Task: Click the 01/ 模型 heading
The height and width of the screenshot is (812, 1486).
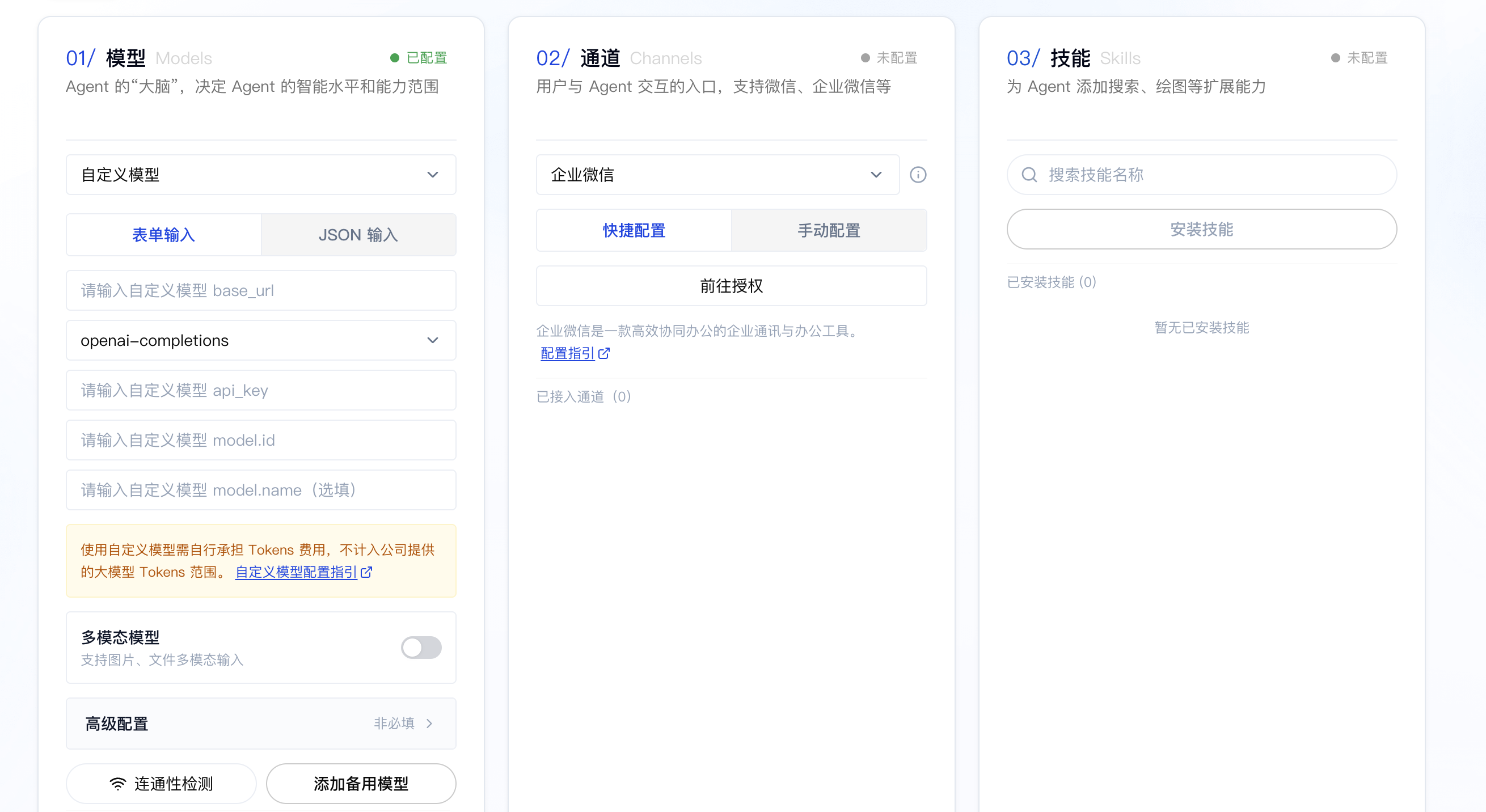Action: 106,58
